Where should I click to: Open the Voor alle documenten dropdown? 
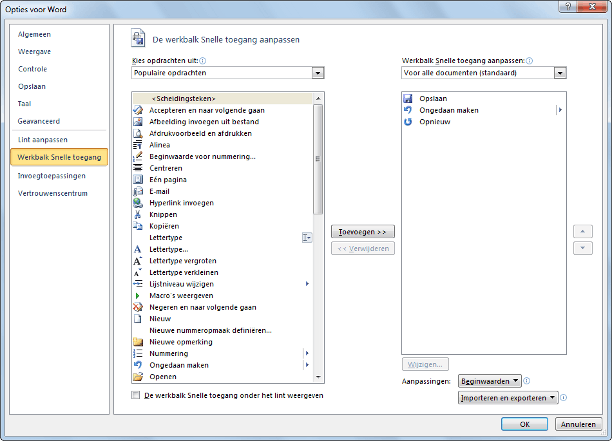pos(560,73)
